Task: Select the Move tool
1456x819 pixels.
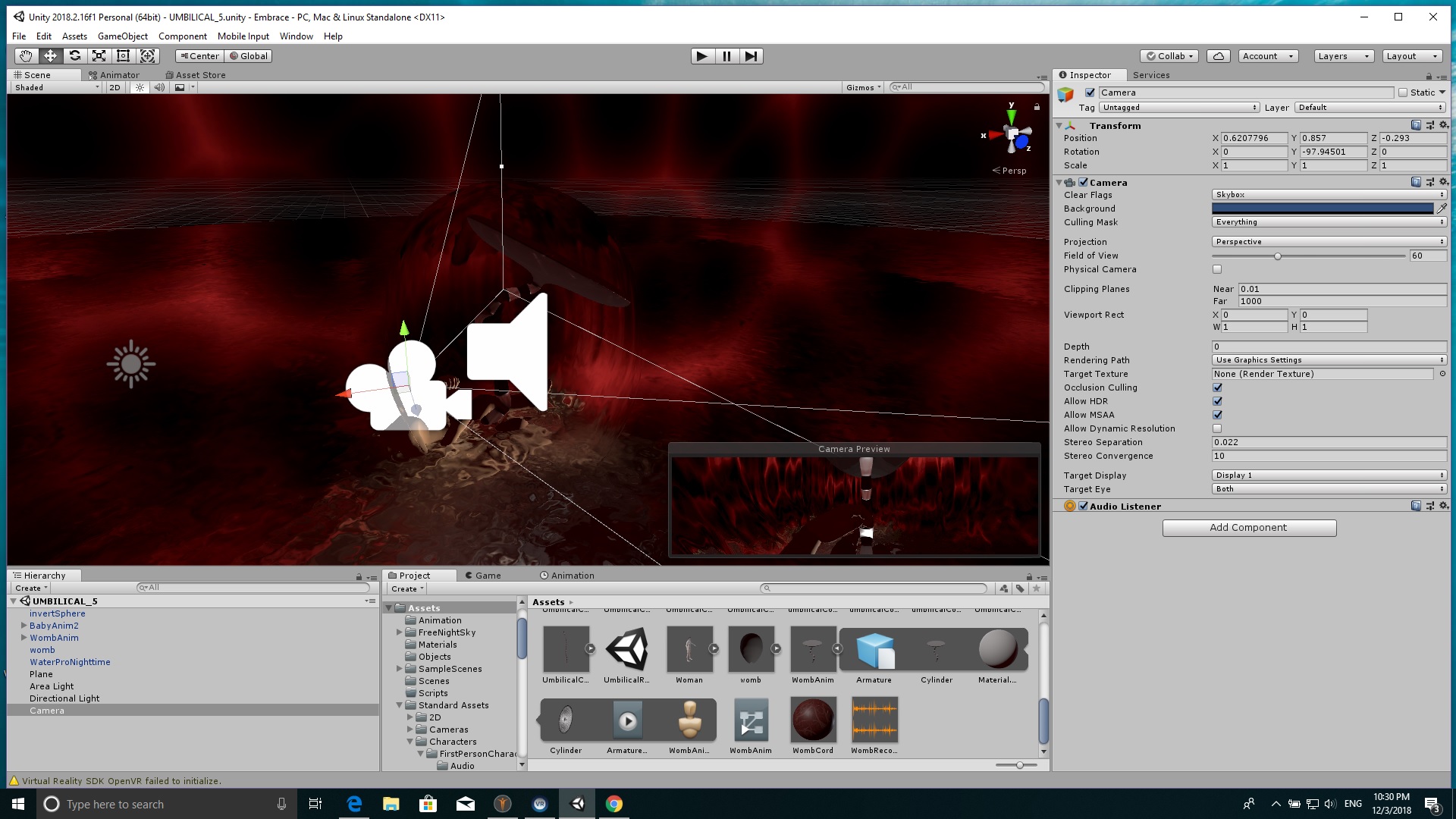Action: tap(50, 56)
